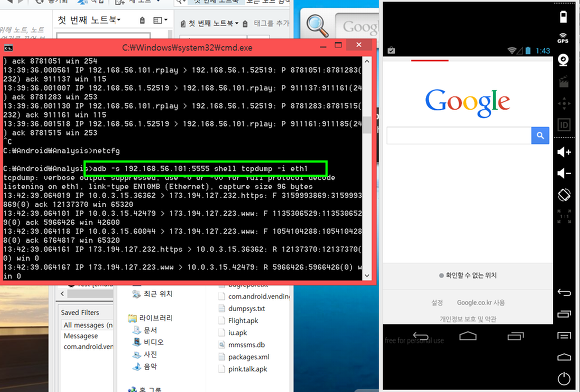Open the 개인정보 보호 및 약관 link

(x=468, y=319)
